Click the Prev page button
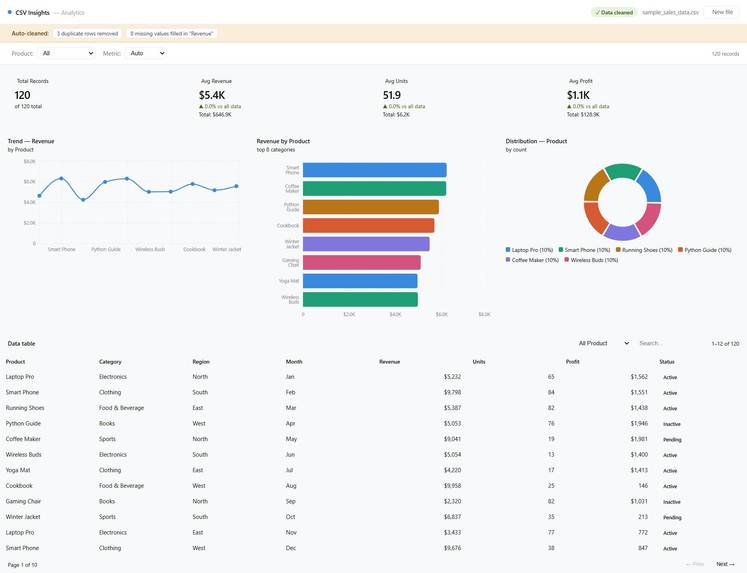The height and width of the screenshot is (573, 747). click(x=695, y=564)
